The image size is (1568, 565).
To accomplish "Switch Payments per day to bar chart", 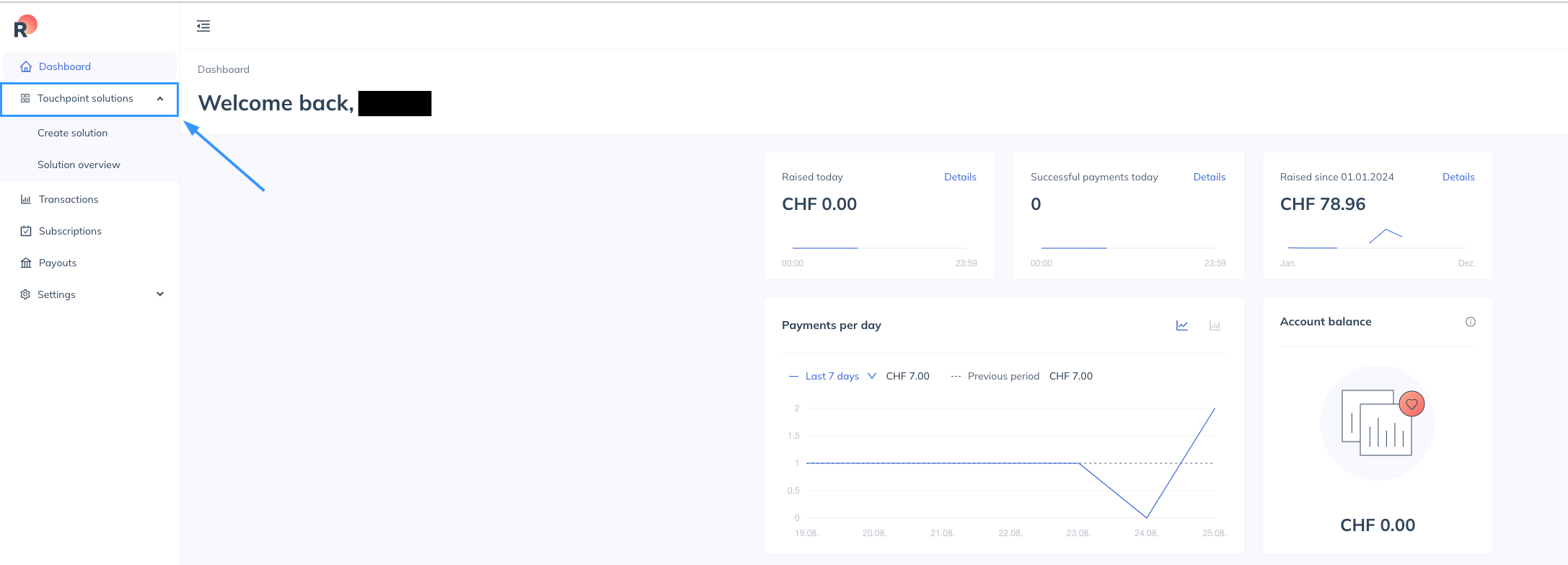I will 1215,325.
